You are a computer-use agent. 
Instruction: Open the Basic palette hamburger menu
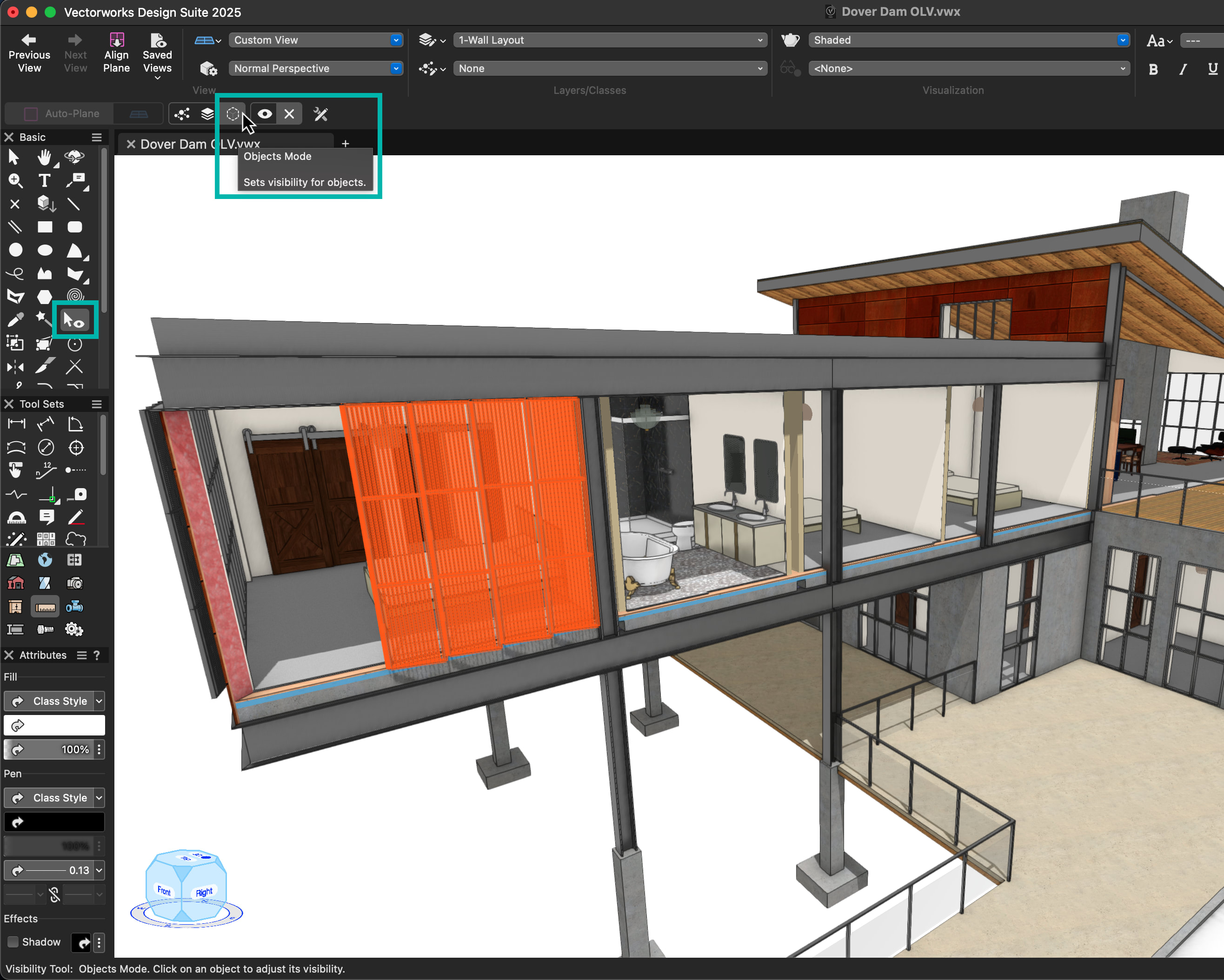click(97, 137)
